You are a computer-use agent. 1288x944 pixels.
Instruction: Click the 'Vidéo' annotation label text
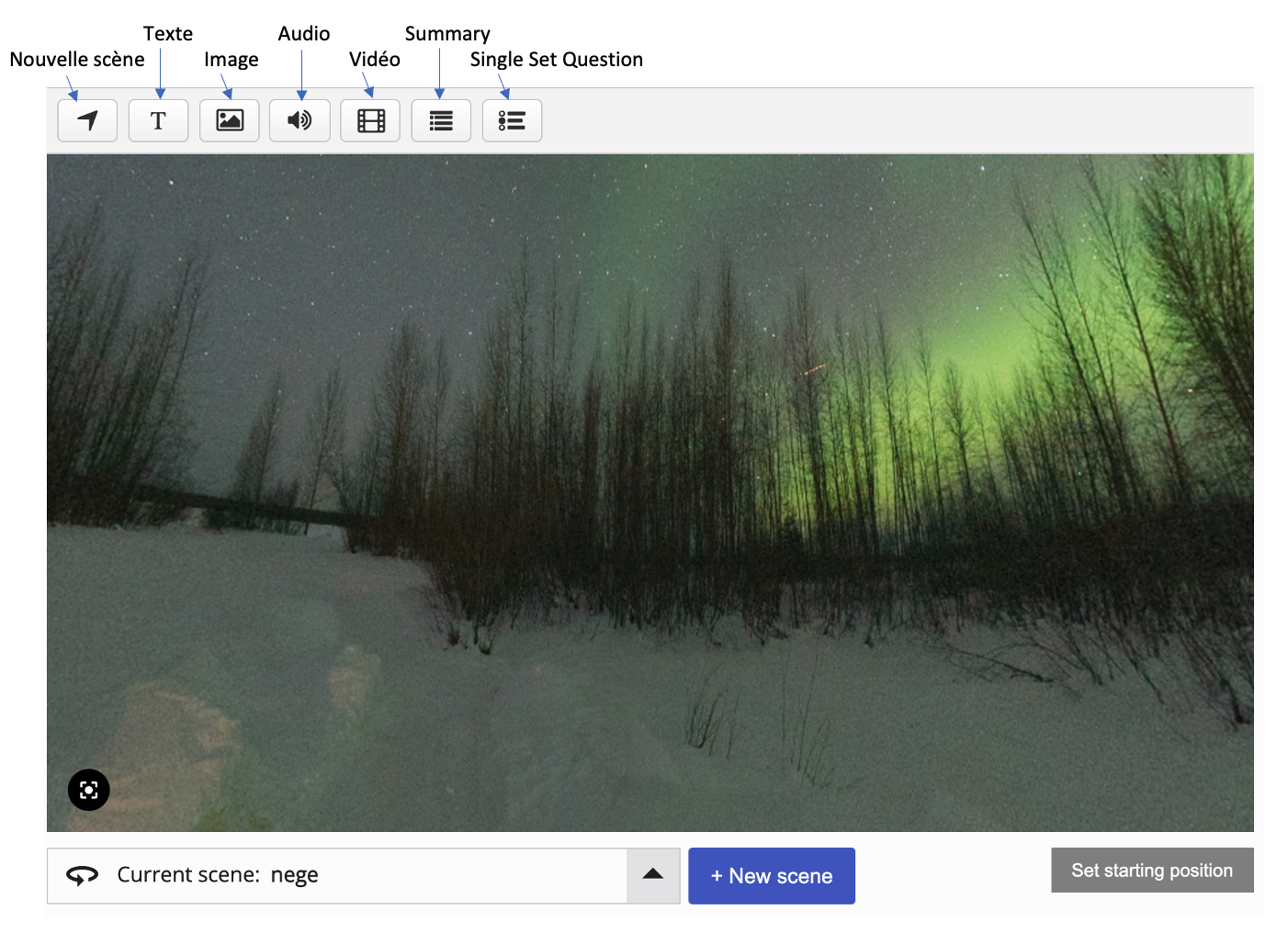click(374, 60)
